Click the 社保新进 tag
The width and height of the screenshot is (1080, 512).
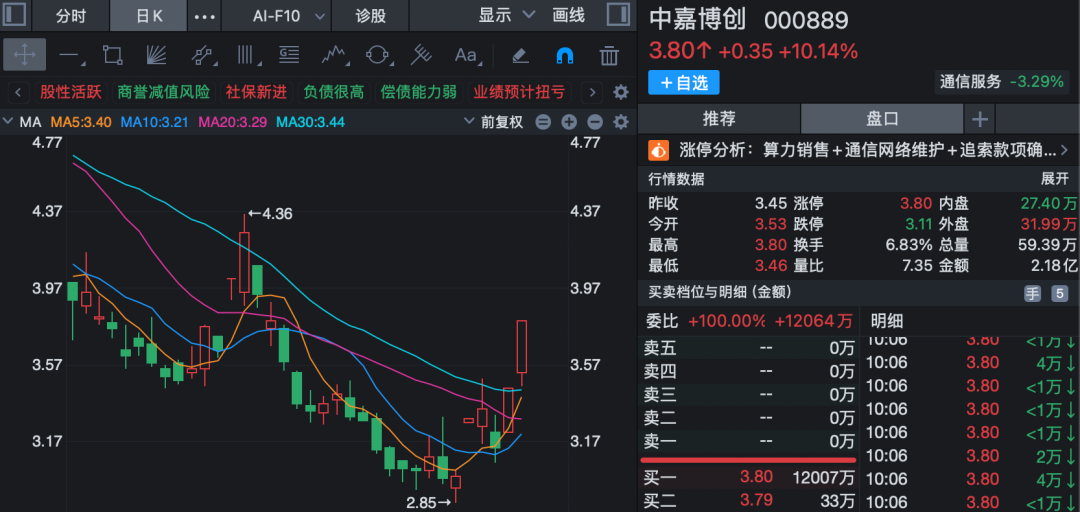pos(256,92)
